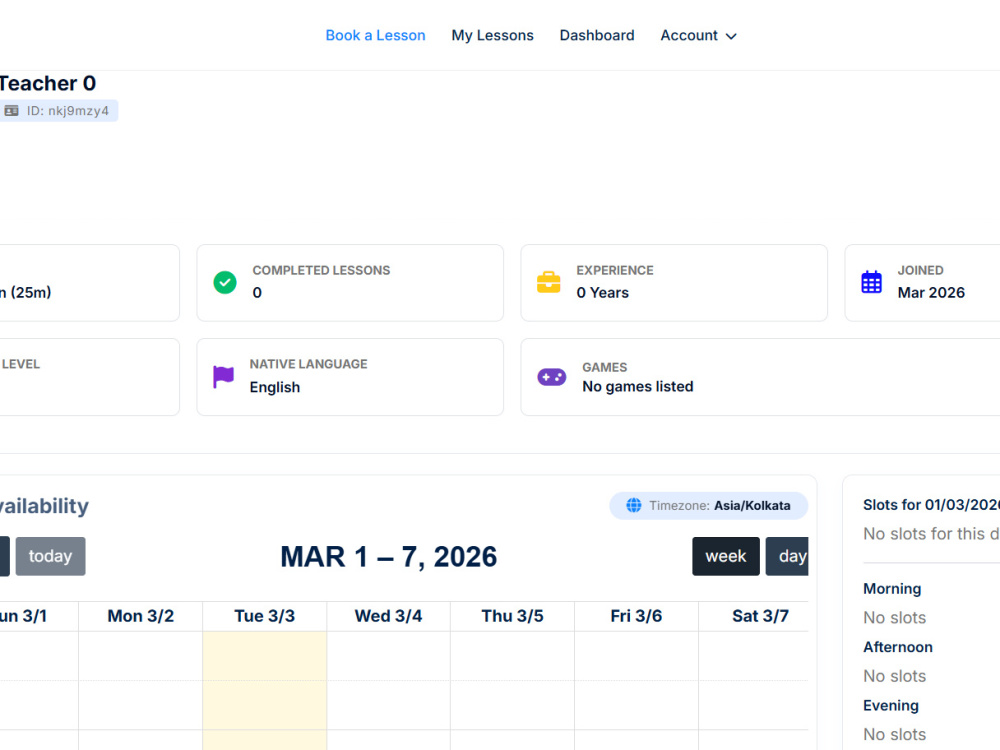Select the Mon 3/2 column header
The height and width of the screenshot is (750, 1000).
point(140,616)
